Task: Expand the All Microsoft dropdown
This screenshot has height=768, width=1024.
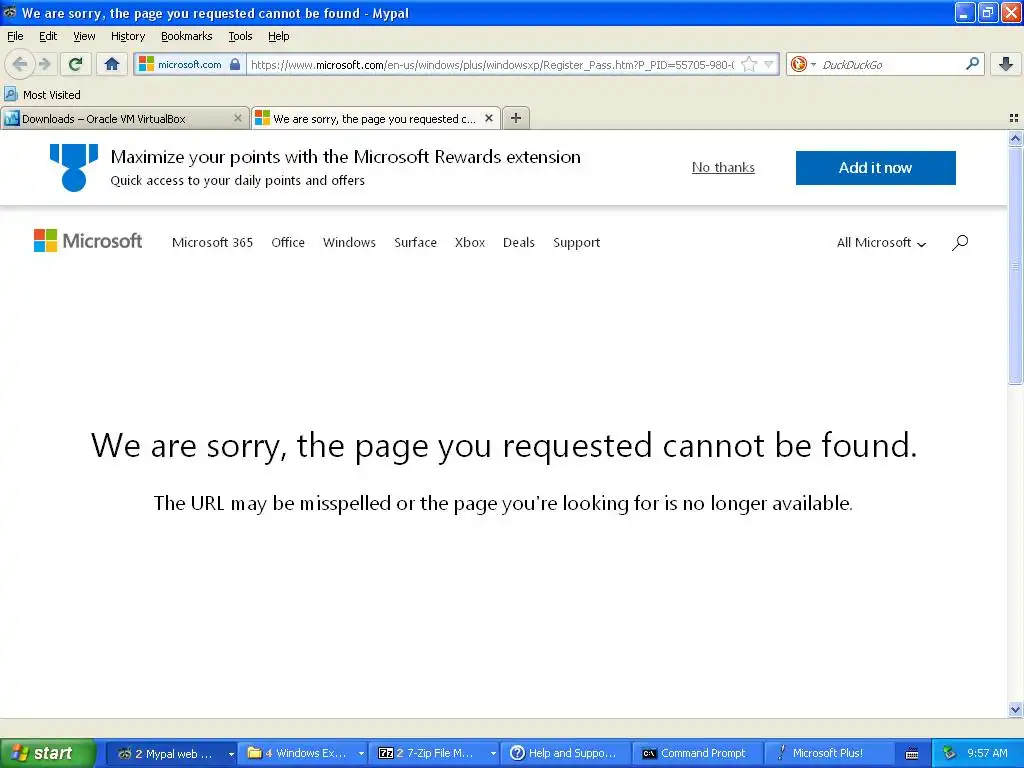Action: pos(881,242)
